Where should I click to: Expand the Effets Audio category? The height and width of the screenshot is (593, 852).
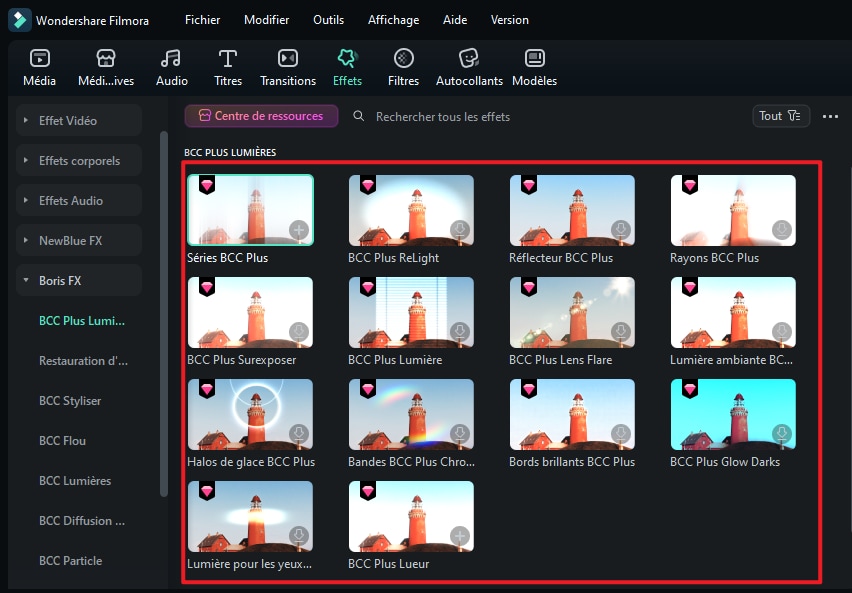click(x=79, y=201)
